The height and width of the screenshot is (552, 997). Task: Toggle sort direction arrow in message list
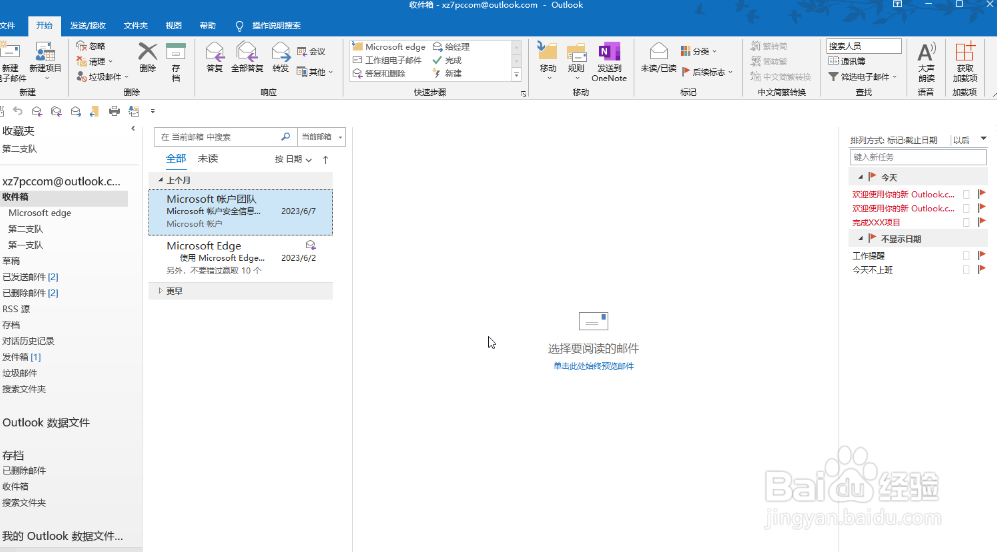pos(326,160)
